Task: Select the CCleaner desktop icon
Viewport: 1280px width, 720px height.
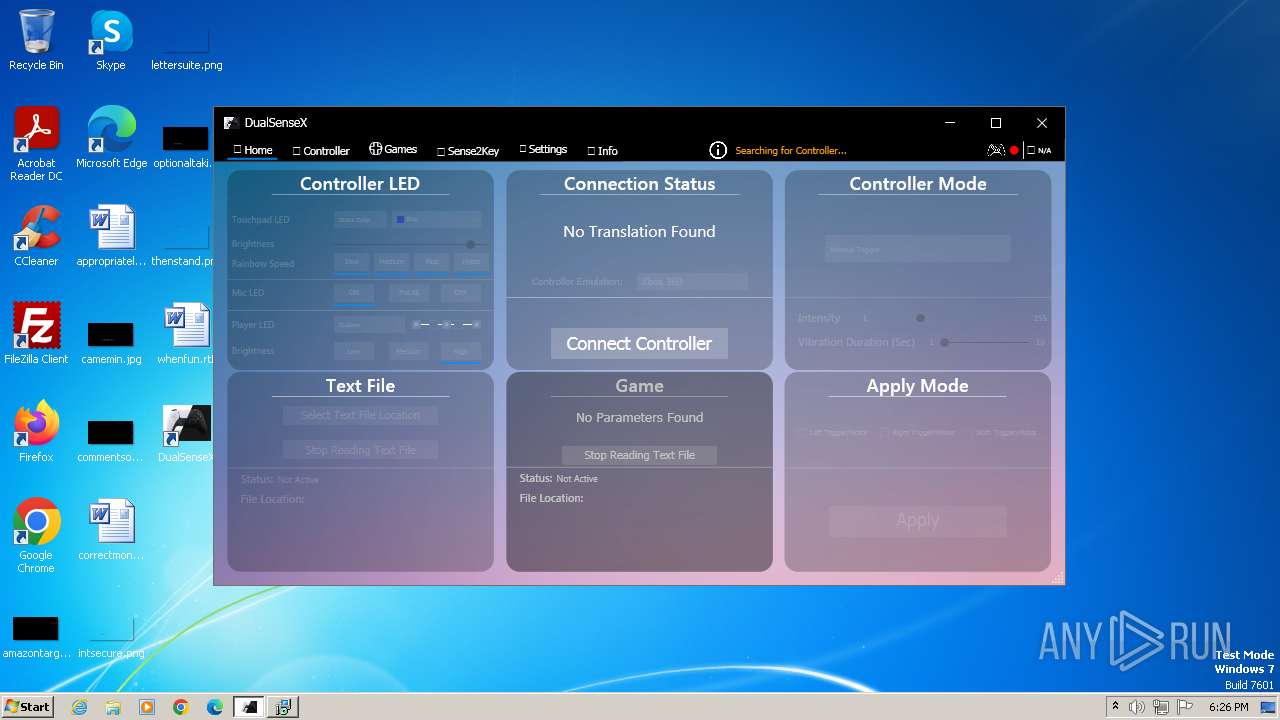Action: tap(36, 236)
